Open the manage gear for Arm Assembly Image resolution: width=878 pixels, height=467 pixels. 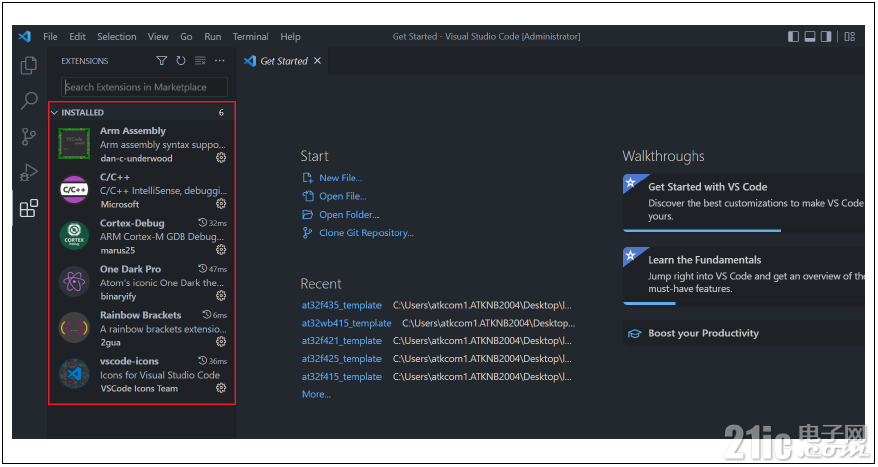click(221, 158)
